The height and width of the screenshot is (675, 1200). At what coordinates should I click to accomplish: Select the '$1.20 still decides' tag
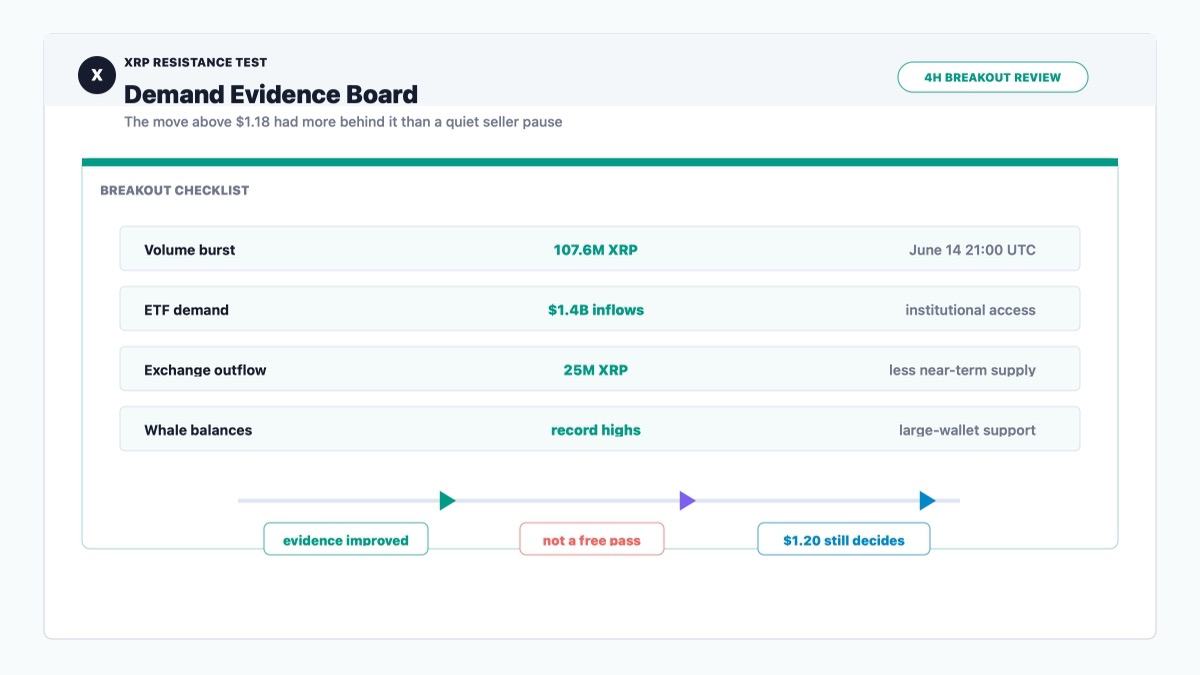(844, 540)
